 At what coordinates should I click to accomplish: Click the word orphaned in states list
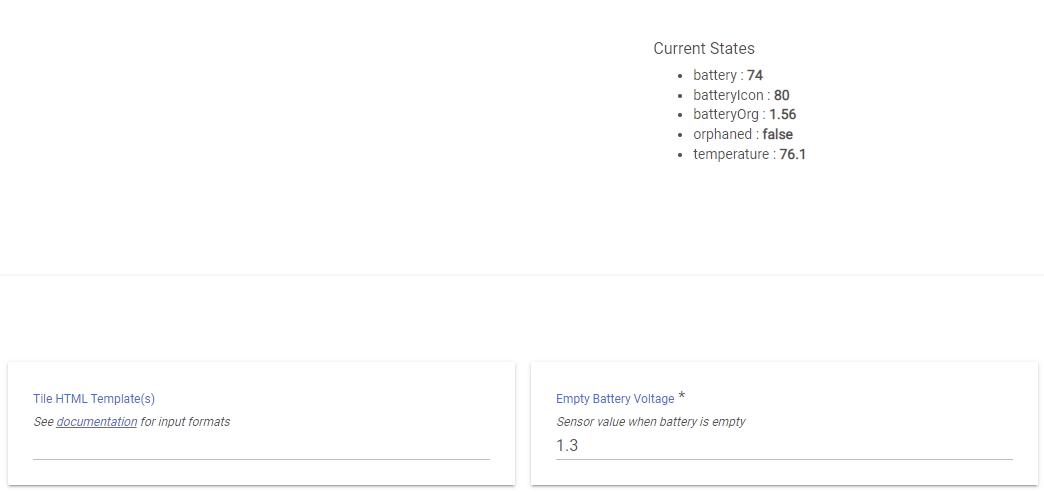[722, 134]
